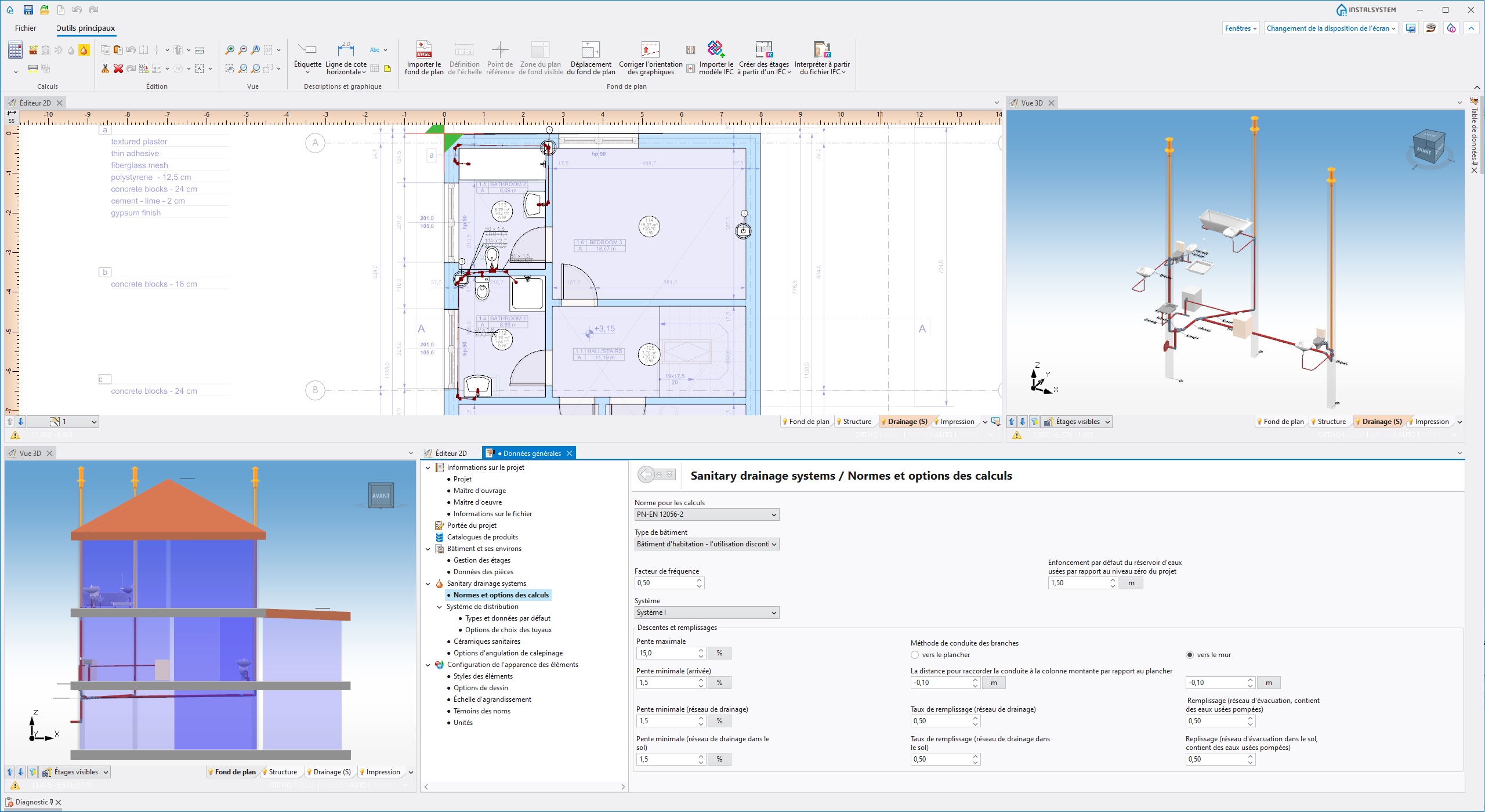Click the warning triangle under 2D editor
This screenshot has width=1485, height=812.
[15, 435]
